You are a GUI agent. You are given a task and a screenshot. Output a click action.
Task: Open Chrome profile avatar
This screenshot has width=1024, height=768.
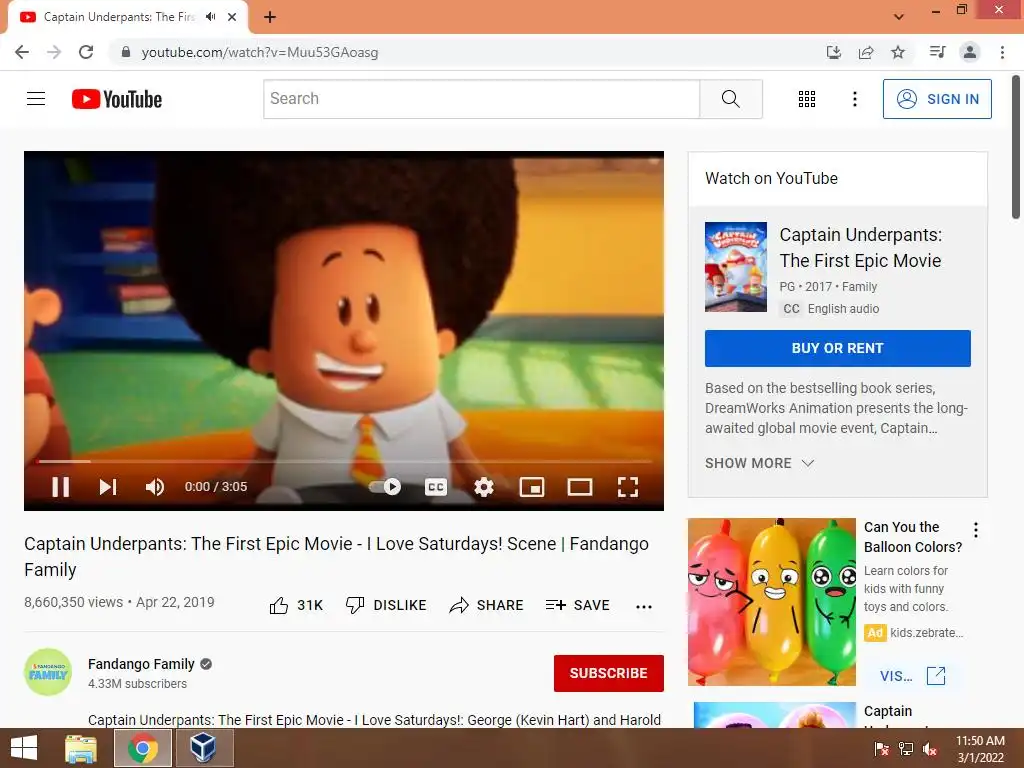coord(970,52)
